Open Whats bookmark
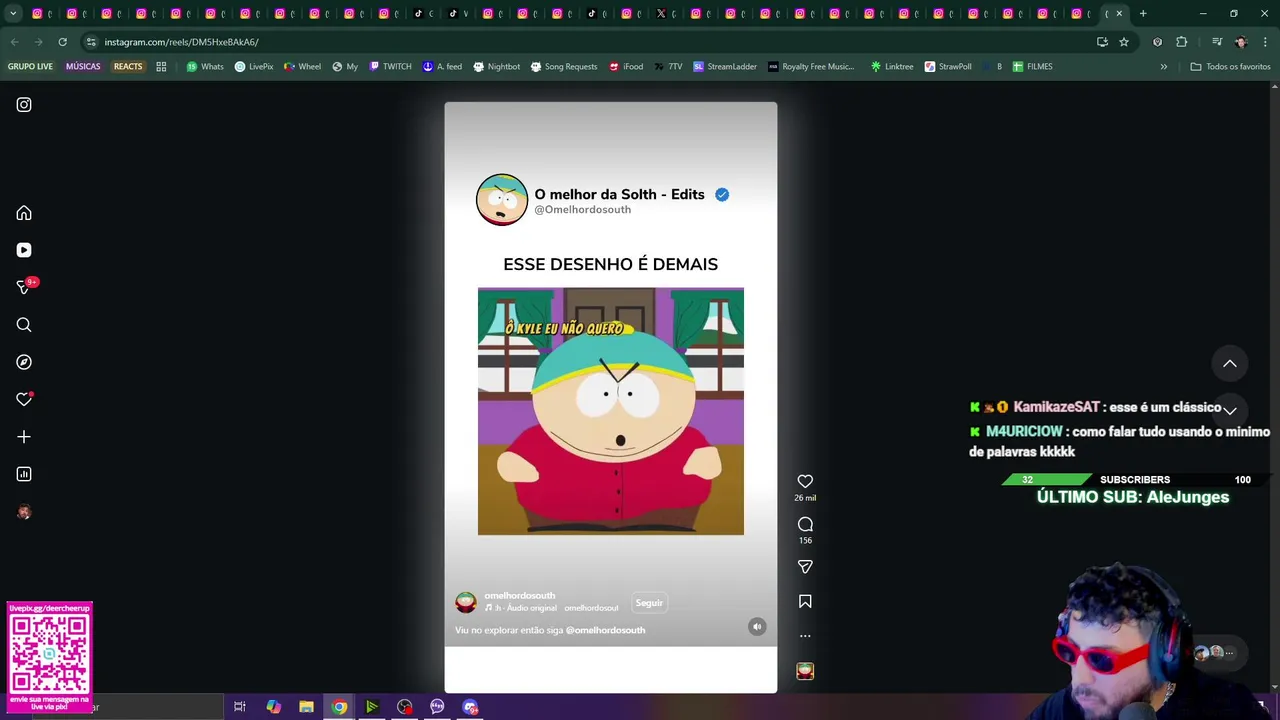Viewport: 1280px width, 720px height. [x=205, y=67]
